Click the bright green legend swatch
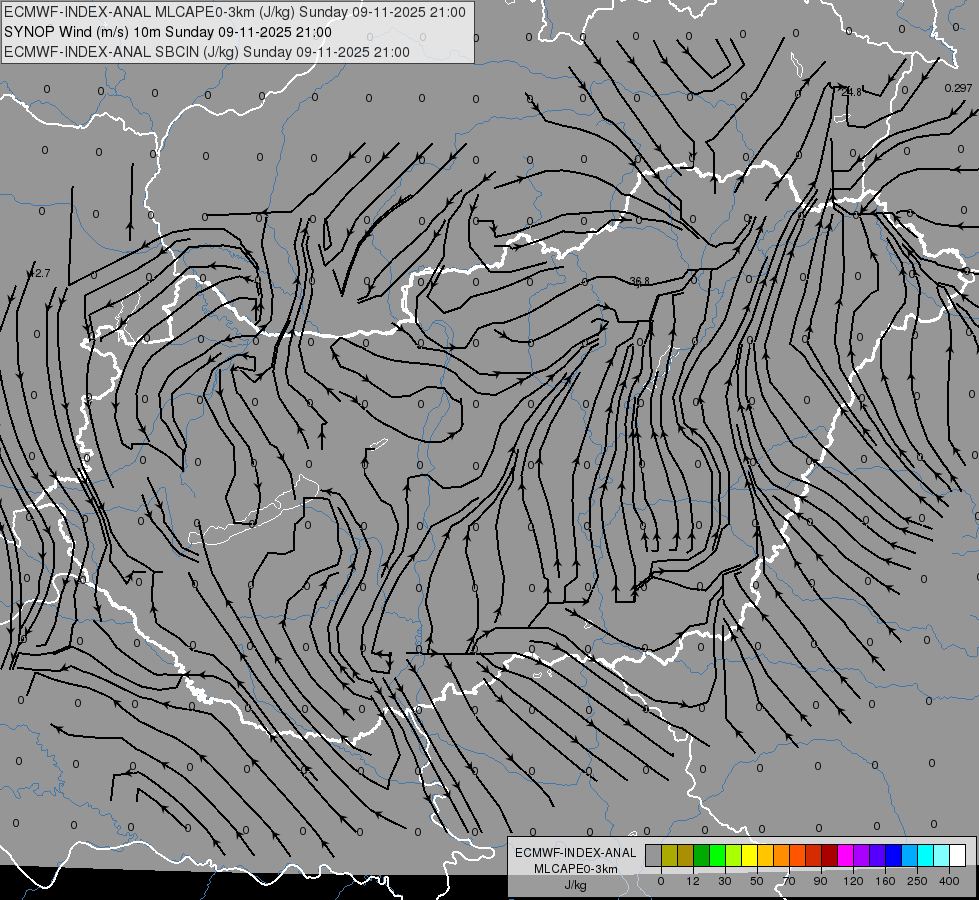This screenshot has width=979, height=900. tap(717, 855)
